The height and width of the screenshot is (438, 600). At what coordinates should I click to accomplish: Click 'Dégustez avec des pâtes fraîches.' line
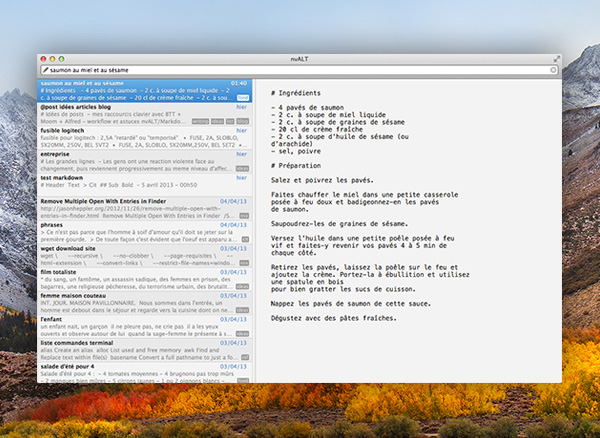[334, 318]
